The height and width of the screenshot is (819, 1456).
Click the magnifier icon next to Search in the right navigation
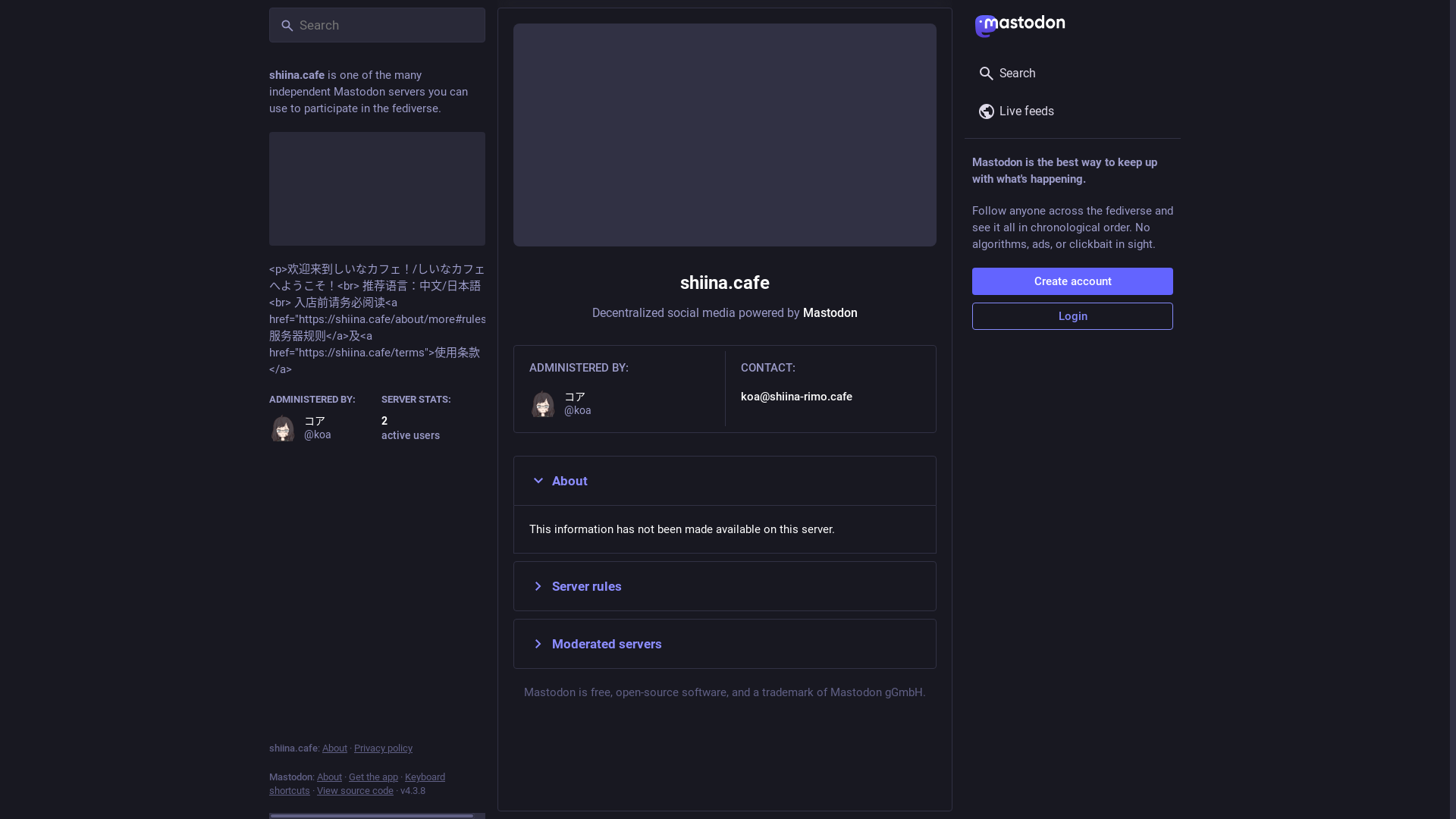986,74
